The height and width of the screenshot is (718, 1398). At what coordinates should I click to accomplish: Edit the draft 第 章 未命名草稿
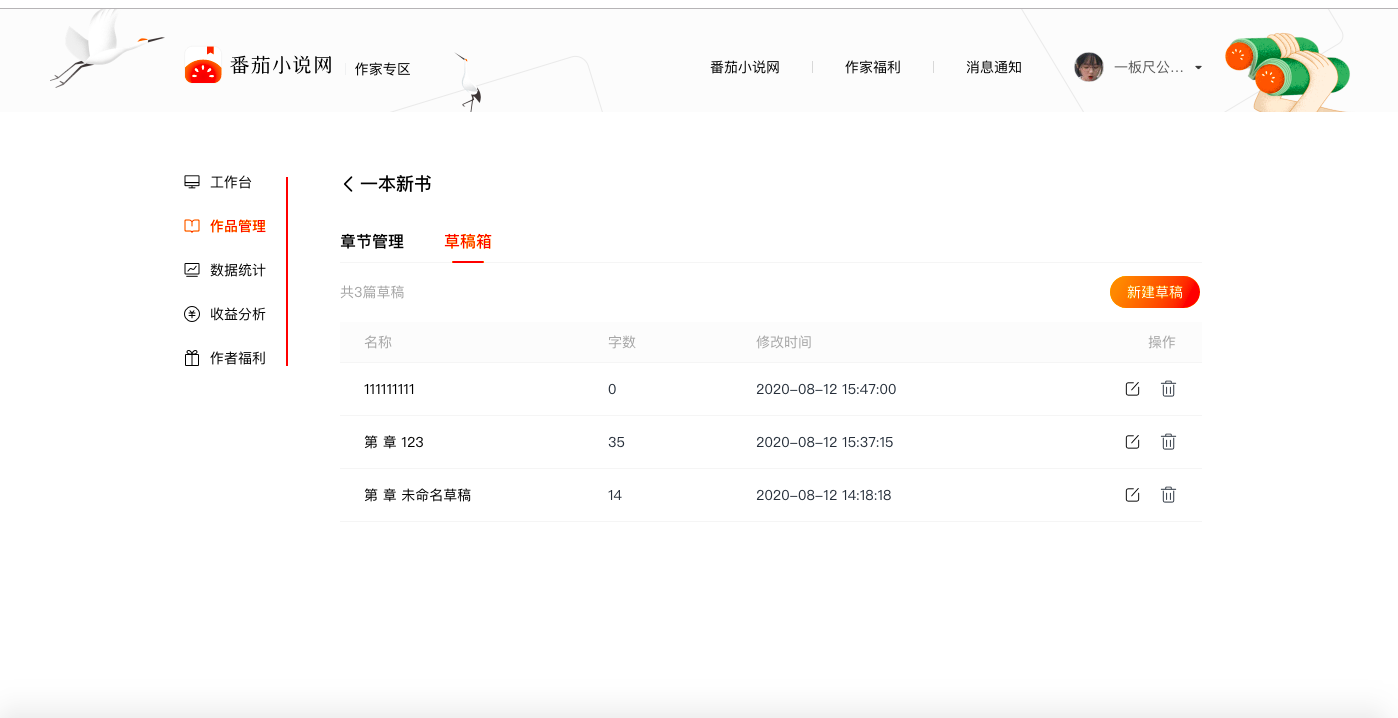[1132, 495]
